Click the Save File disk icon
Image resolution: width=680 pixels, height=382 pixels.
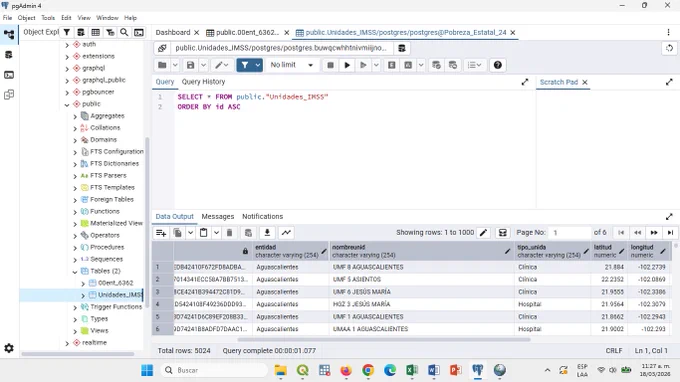coord(190,65)
